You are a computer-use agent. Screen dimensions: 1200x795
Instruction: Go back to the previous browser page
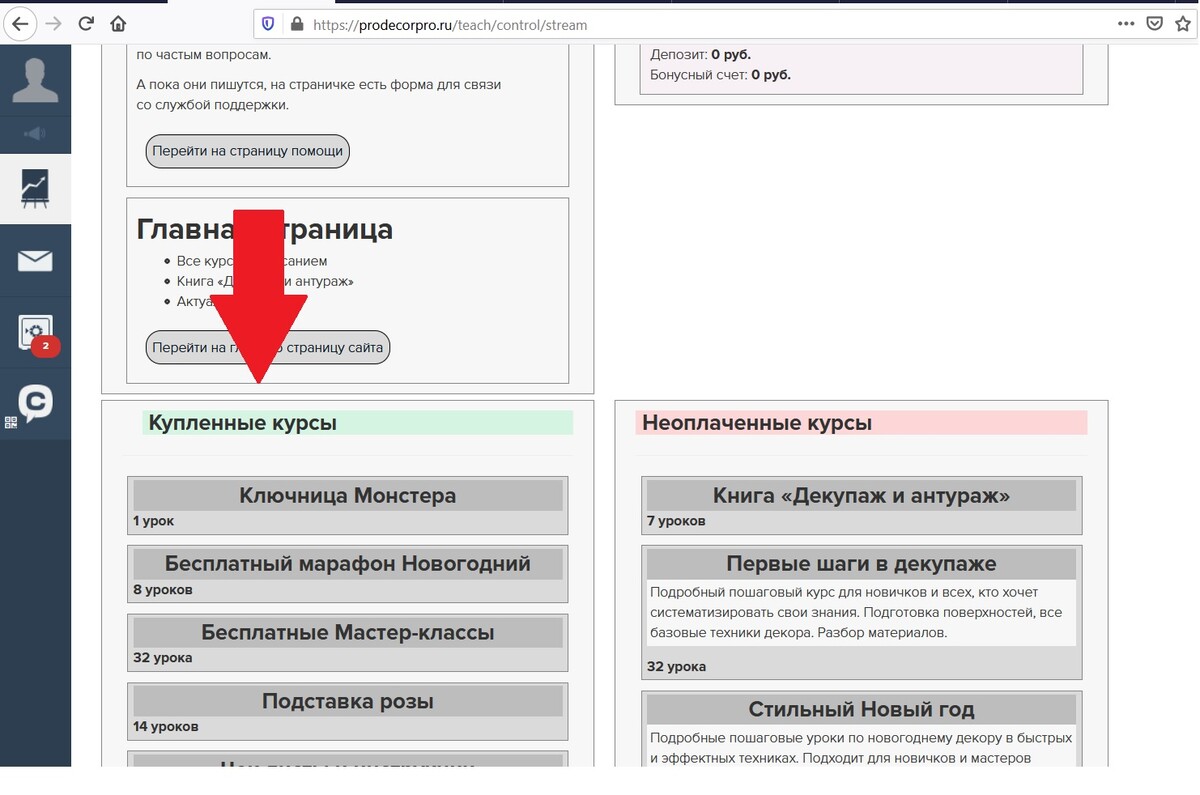20,24
